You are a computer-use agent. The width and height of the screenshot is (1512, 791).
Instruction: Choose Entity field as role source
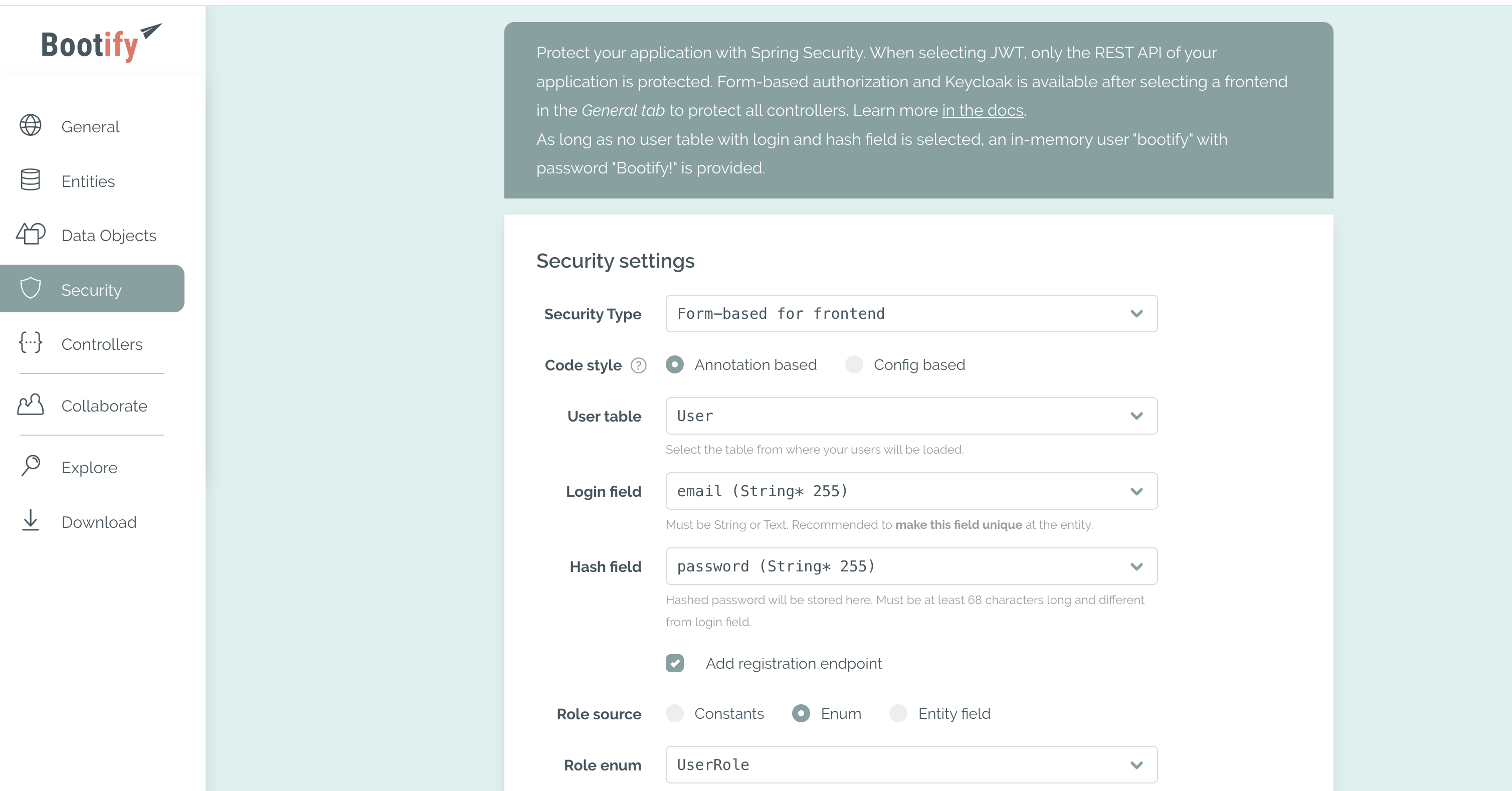click(899, 713)
